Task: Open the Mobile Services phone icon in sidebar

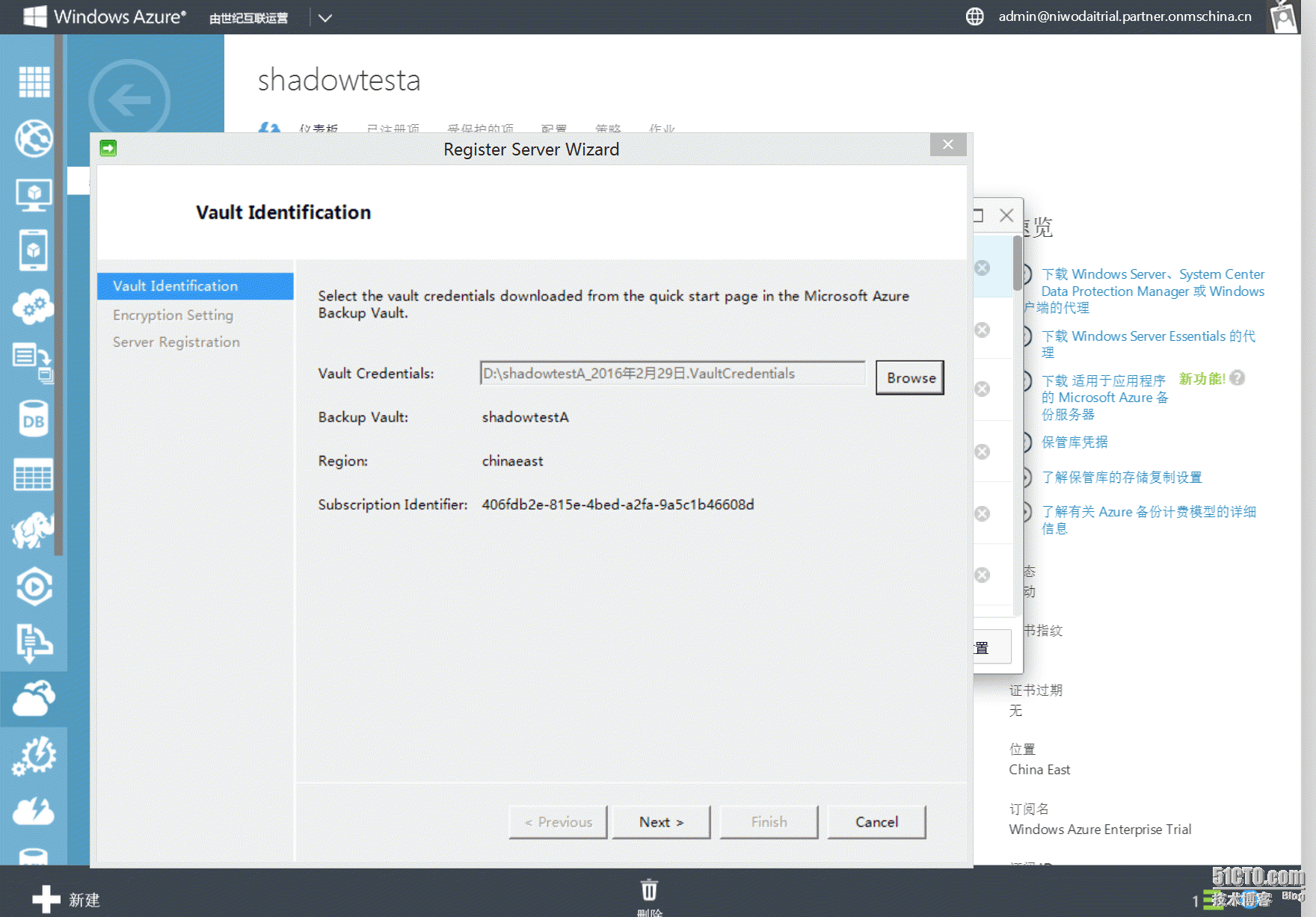Action: click(x=34, y=250)
